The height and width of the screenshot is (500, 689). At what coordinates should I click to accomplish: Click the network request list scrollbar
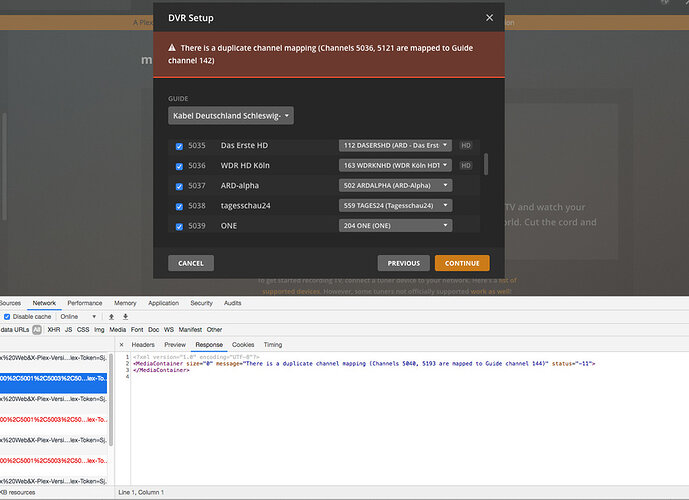(111, 399)
